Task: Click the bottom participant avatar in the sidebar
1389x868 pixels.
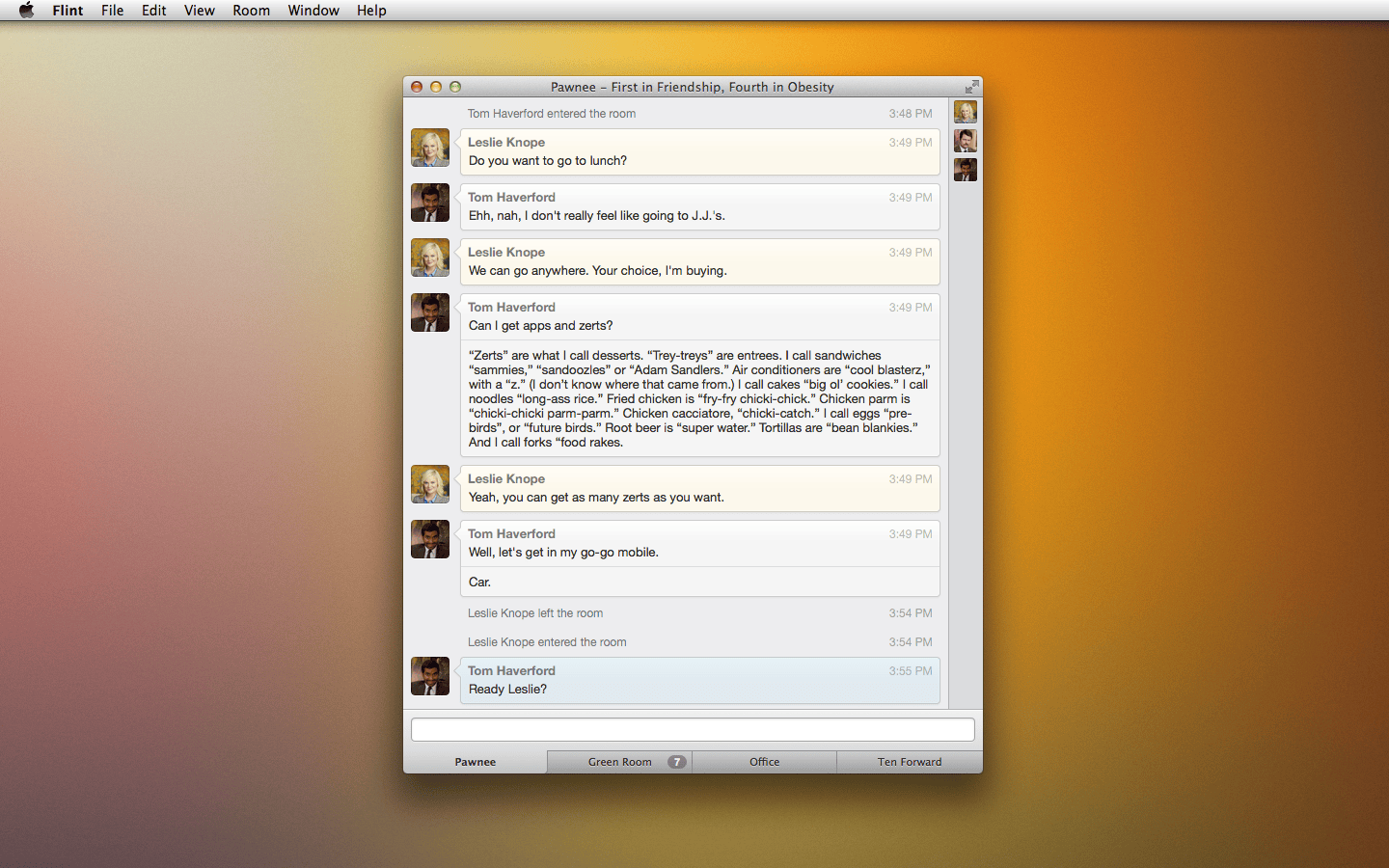Action: [x=966, y=170]
